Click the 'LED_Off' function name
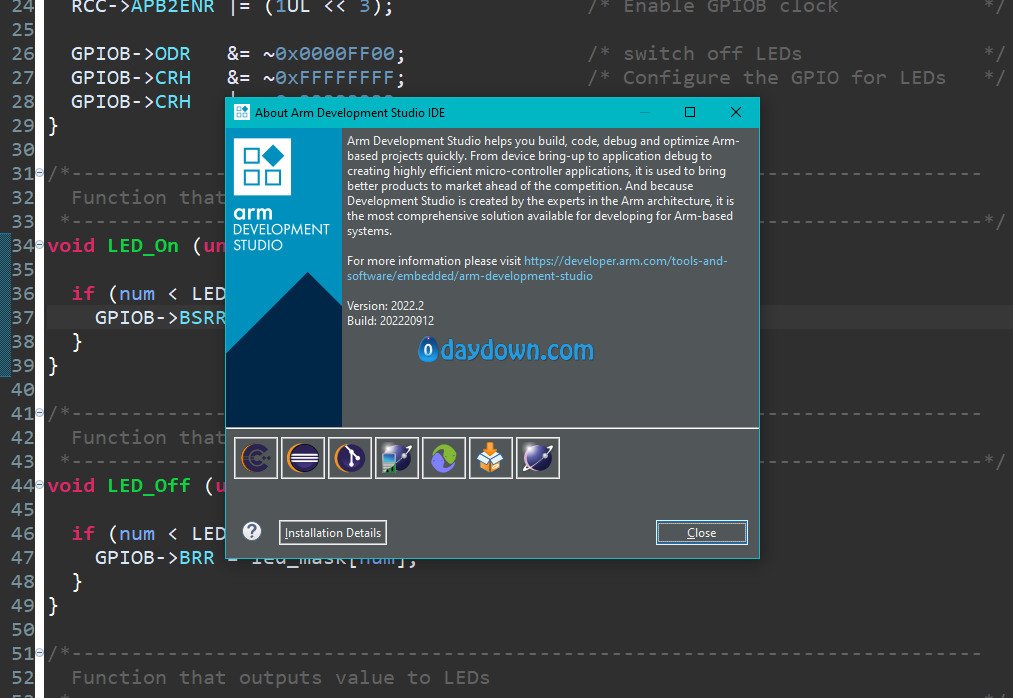 point(149,485)
